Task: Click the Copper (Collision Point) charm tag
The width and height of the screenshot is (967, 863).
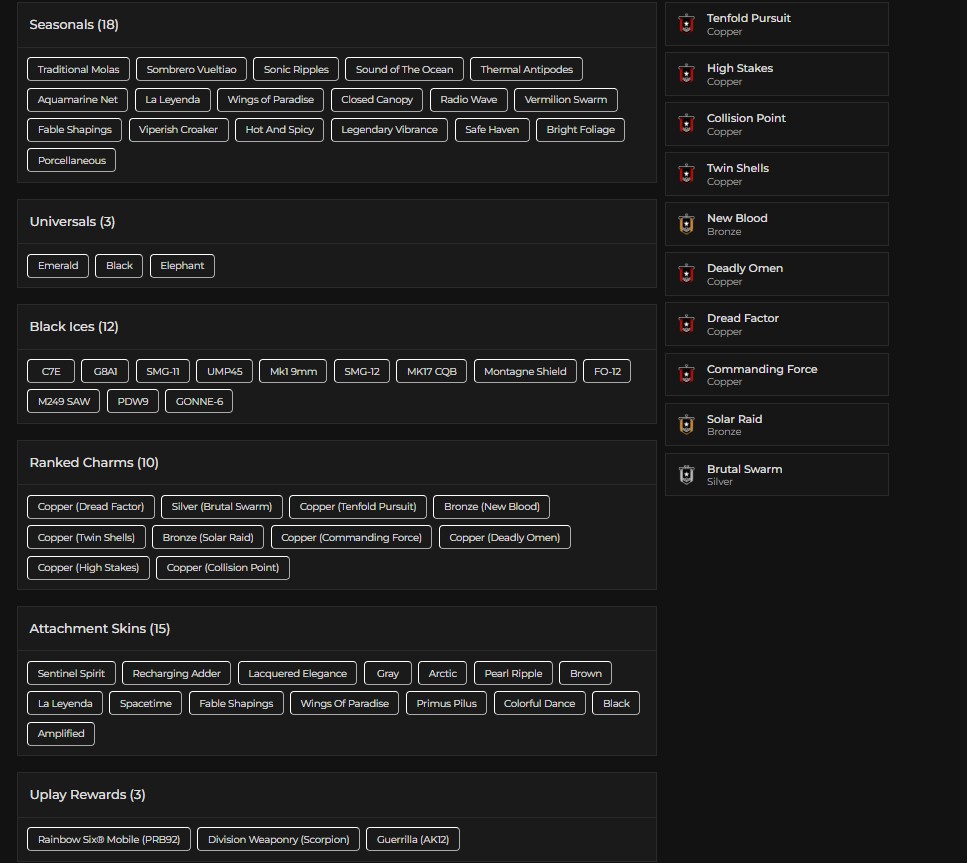Action: [x=223, y=568]
